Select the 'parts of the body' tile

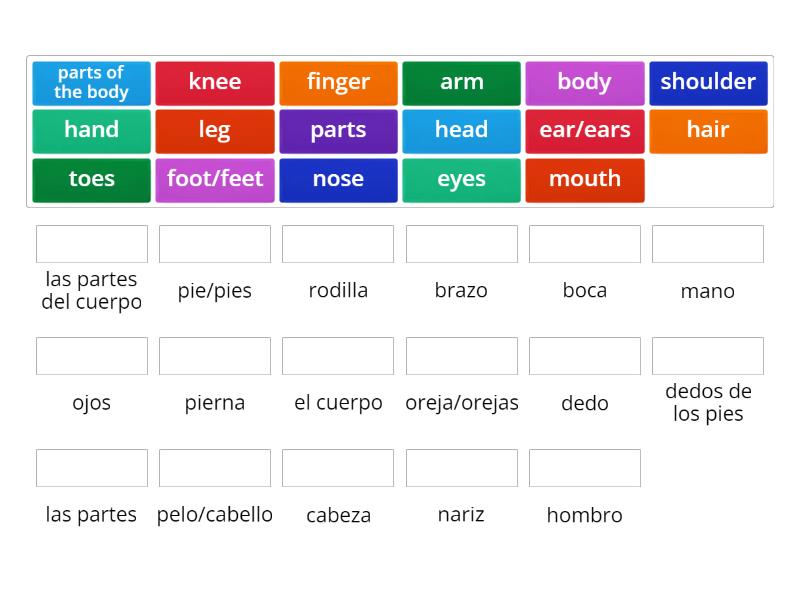tap(91, 83)
